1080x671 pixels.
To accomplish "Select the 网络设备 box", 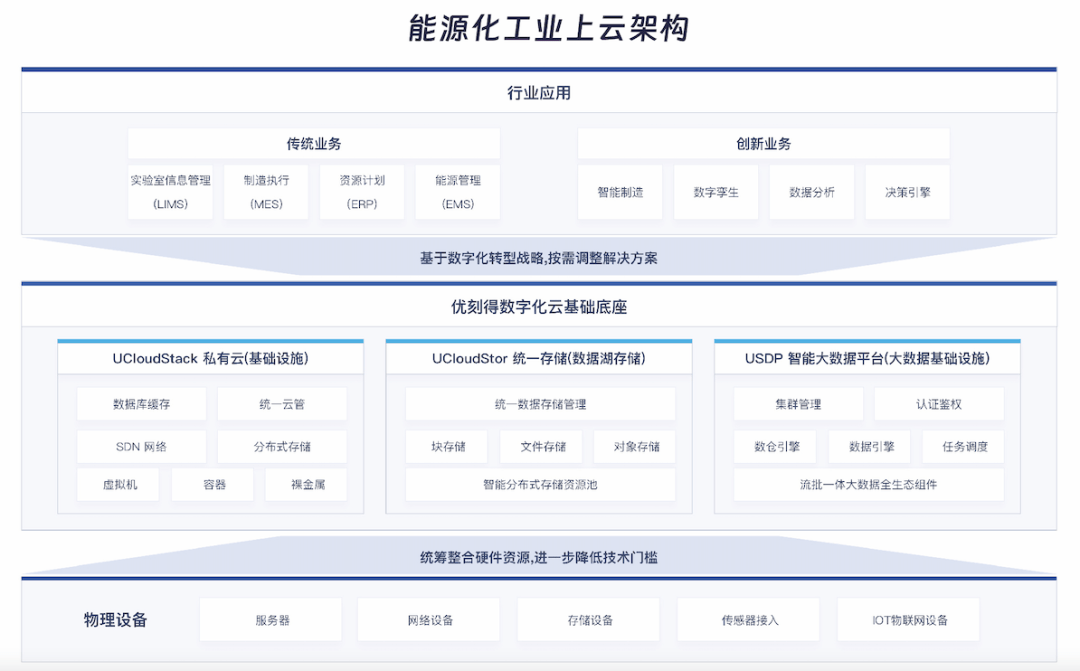I will (429, 619).
